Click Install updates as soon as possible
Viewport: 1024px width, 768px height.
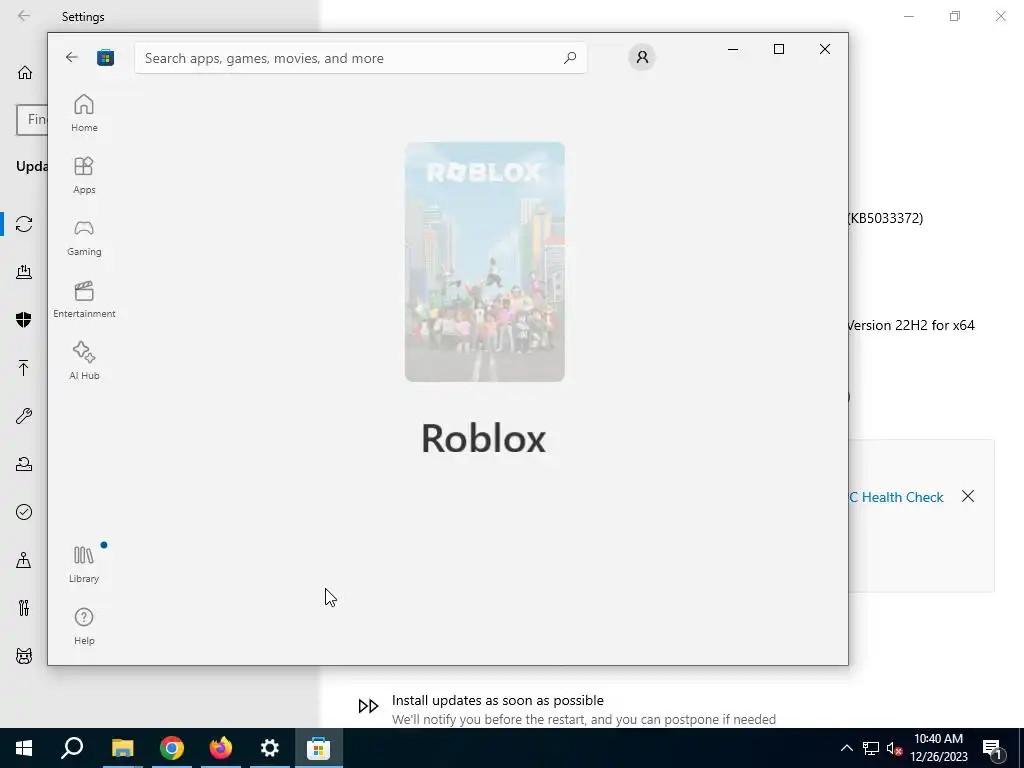click(x=498, y=700)
